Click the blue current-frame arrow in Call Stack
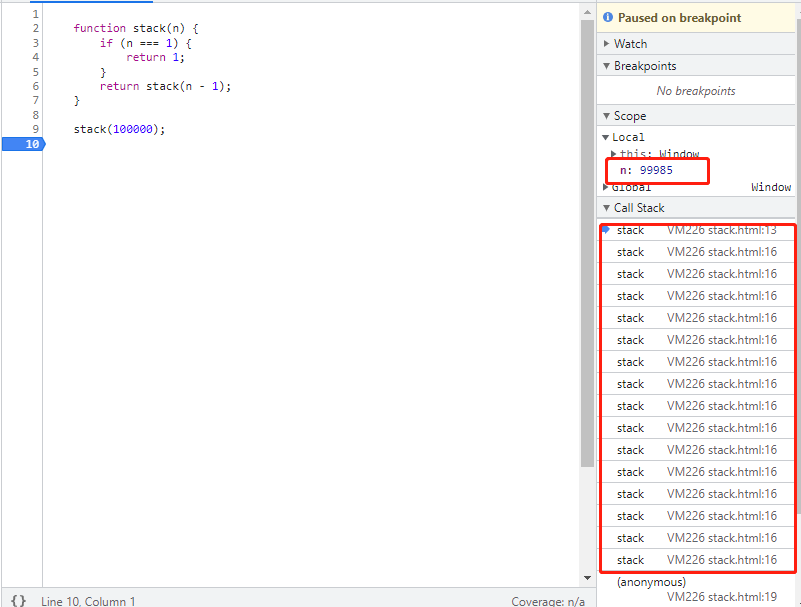Screen dimensions: 801x607 (x=606, y=229)
